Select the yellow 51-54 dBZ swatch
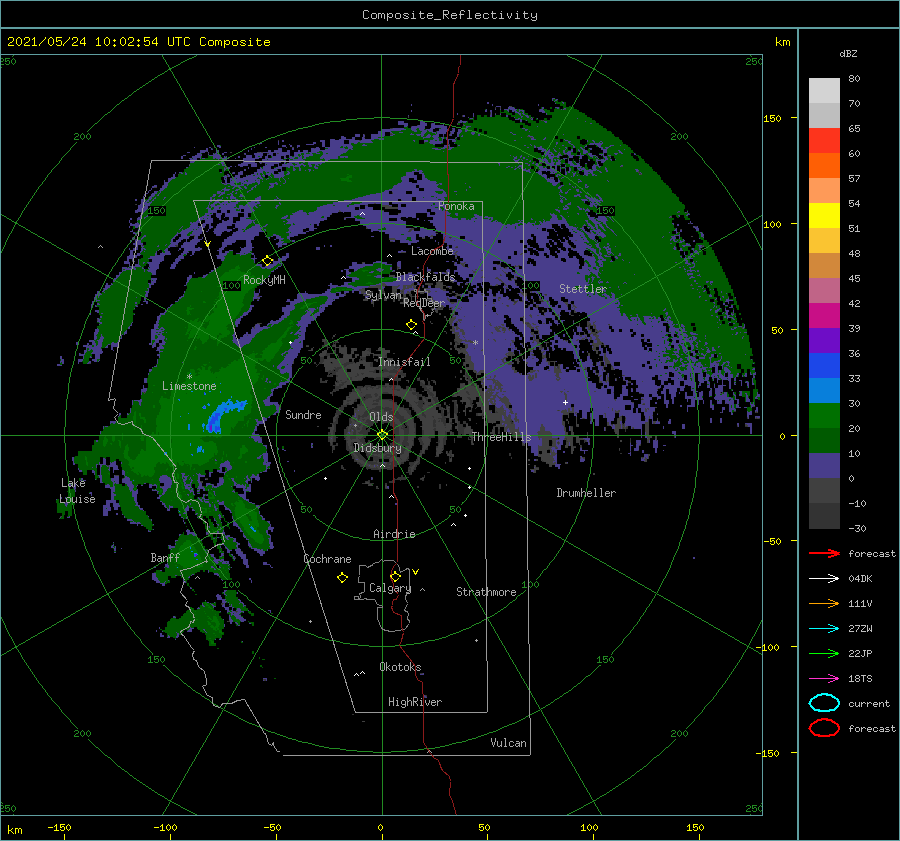The height and width of the screenshot is (841, 900). pos(824,216)
